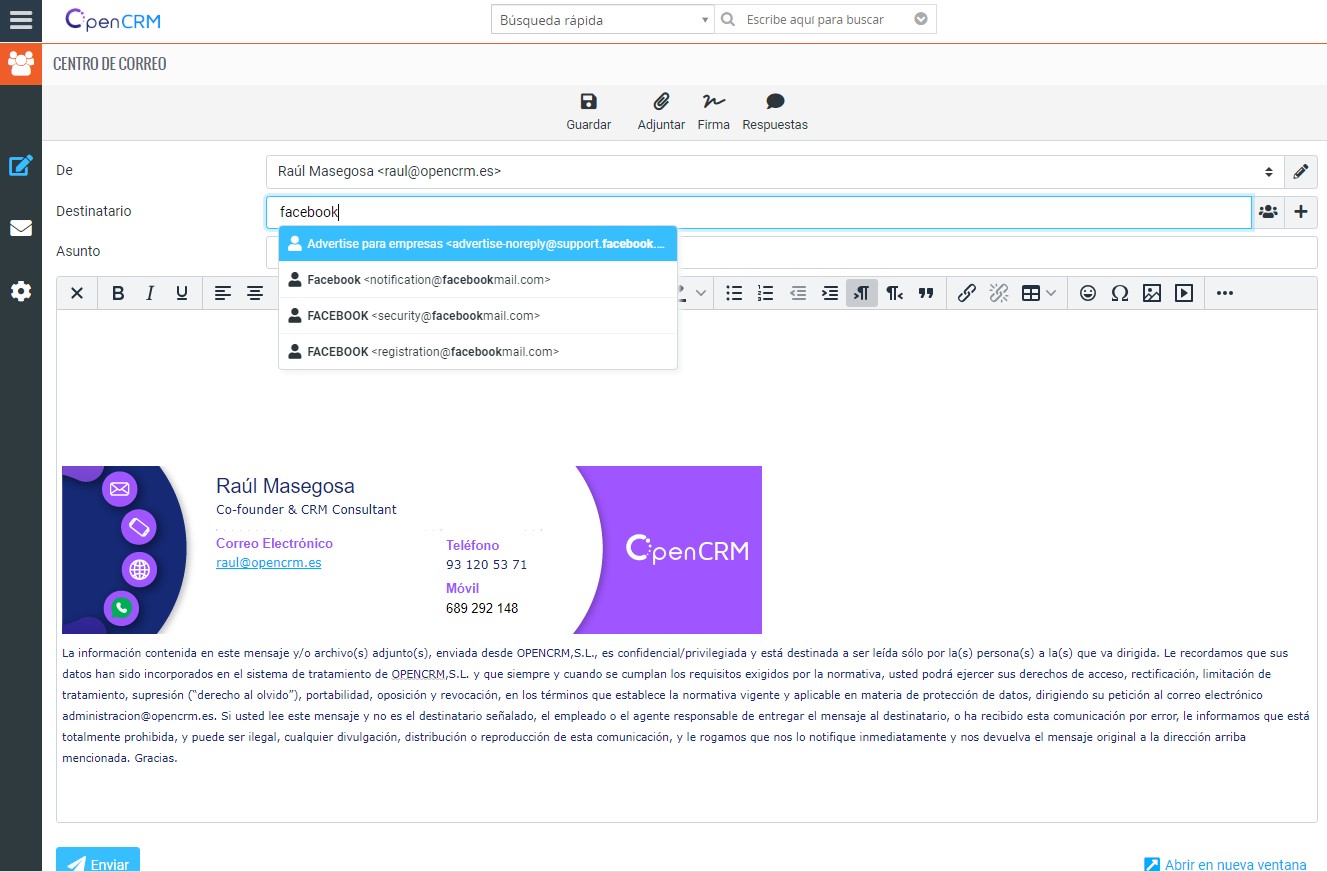Insert an image
The width and height of the screenshot is (1327, 872).
[x=1152, y=293]
